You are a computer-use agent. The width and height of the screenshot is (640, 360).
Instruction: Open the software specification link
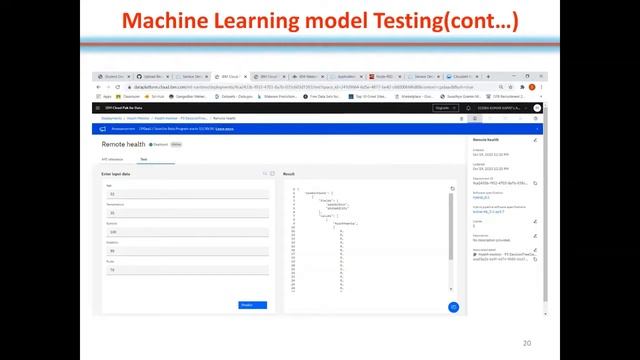(481, 198)
